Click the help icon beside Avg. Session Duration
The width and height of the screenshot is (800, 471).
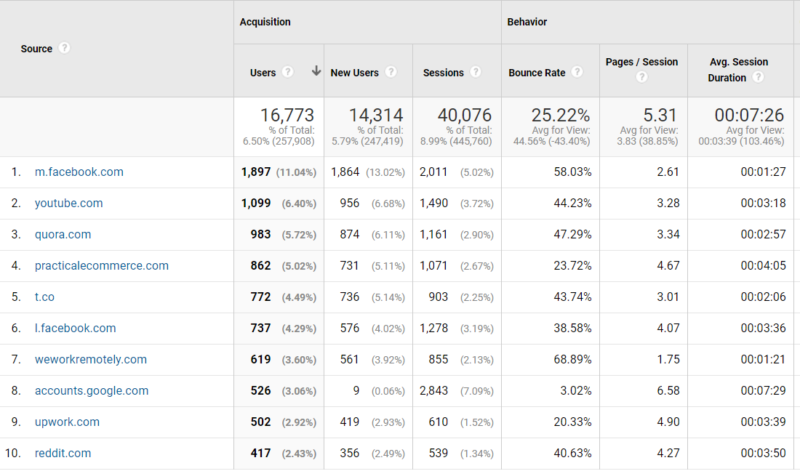pyautogui.click(x=759, y=77)
